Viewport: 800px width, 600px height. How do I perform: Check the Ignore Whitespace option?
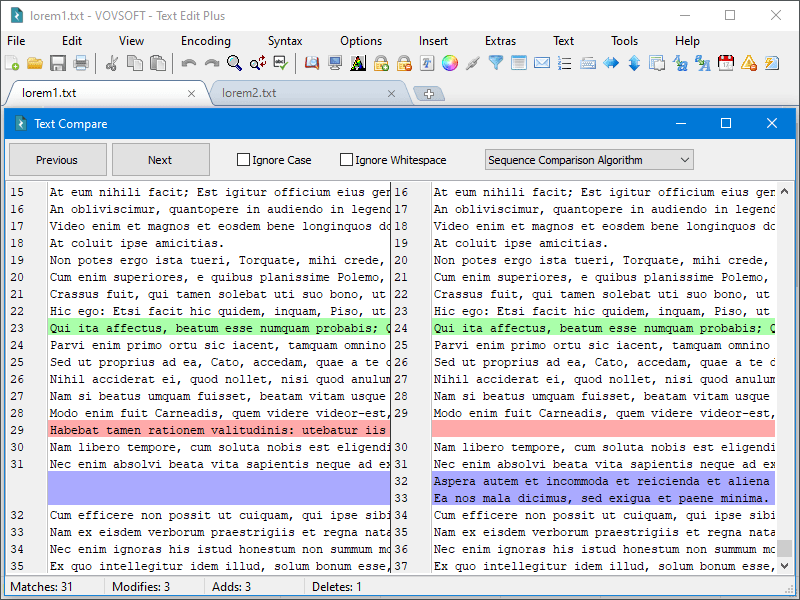[x=347, y=159]
